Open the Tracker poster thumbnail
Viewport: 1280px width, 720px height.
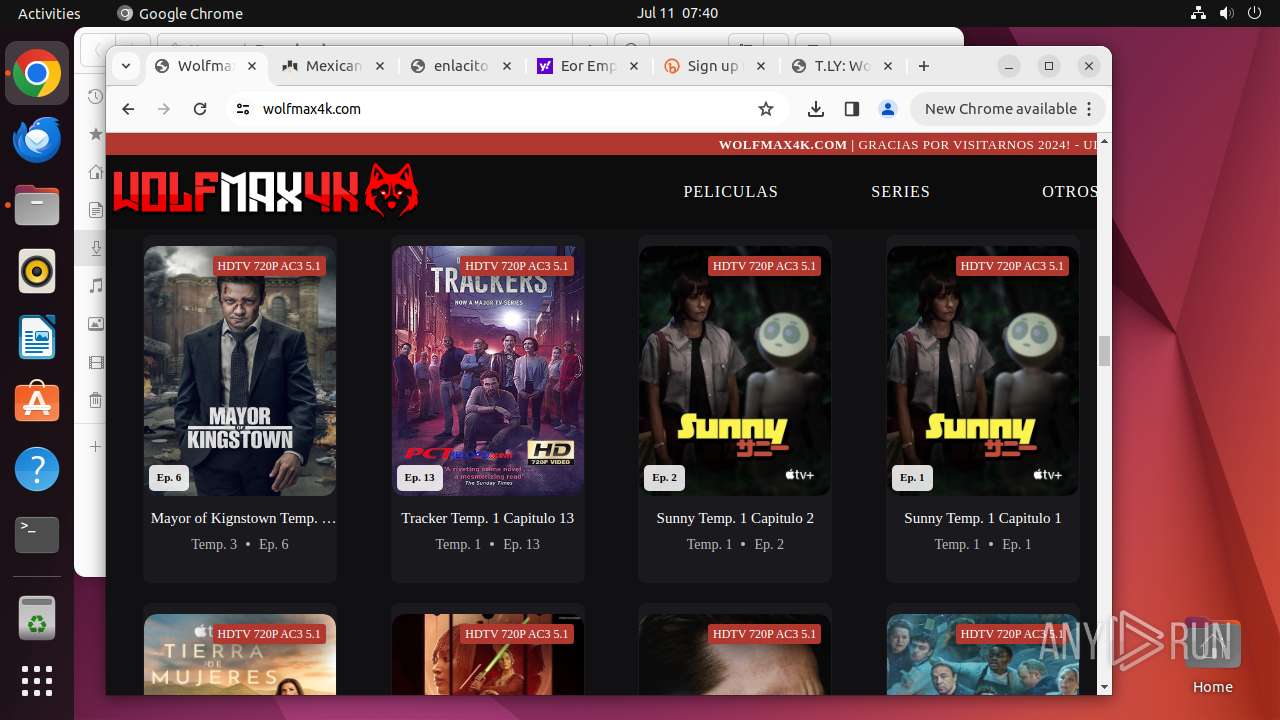pyautogui.click(x=488, y=371)
